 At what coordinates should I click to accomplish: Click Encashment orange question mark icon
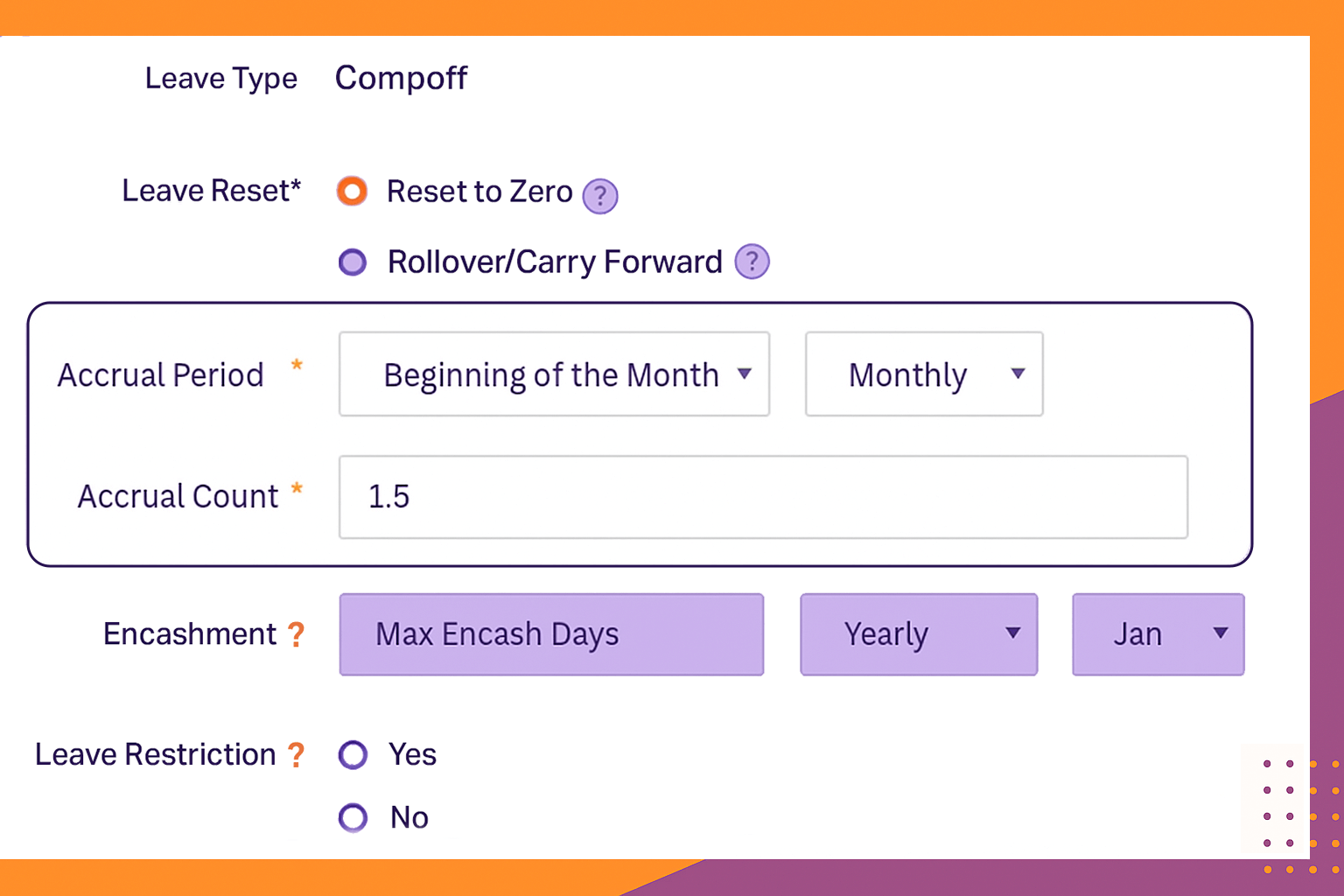(297, 634)
